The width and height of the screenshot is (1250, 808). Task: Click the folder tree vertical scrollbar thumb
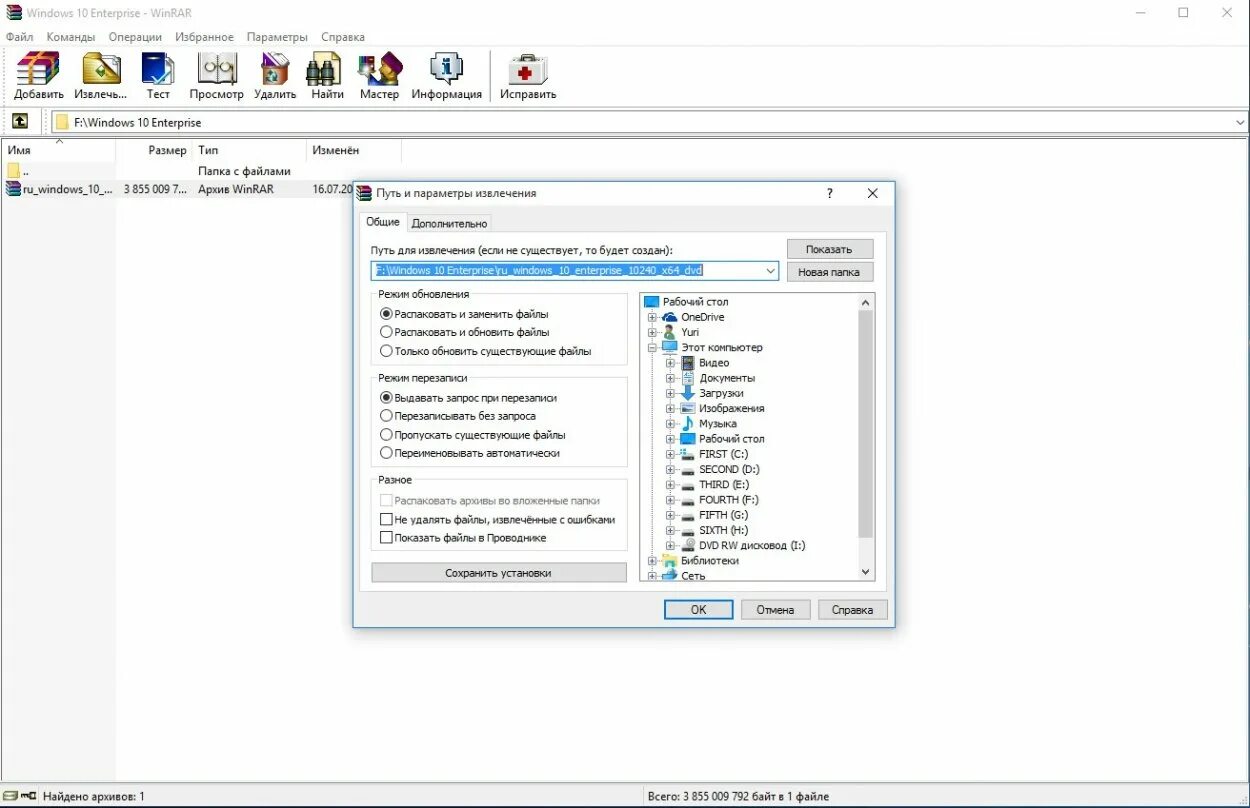tap(866, 424)
